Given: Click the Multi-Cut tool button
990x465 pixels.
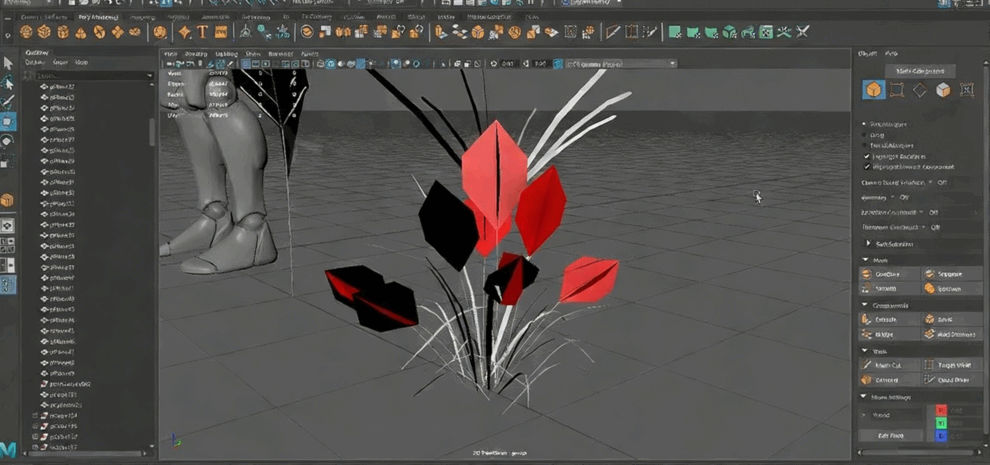Looking at the screenshot, I should 887,366.
